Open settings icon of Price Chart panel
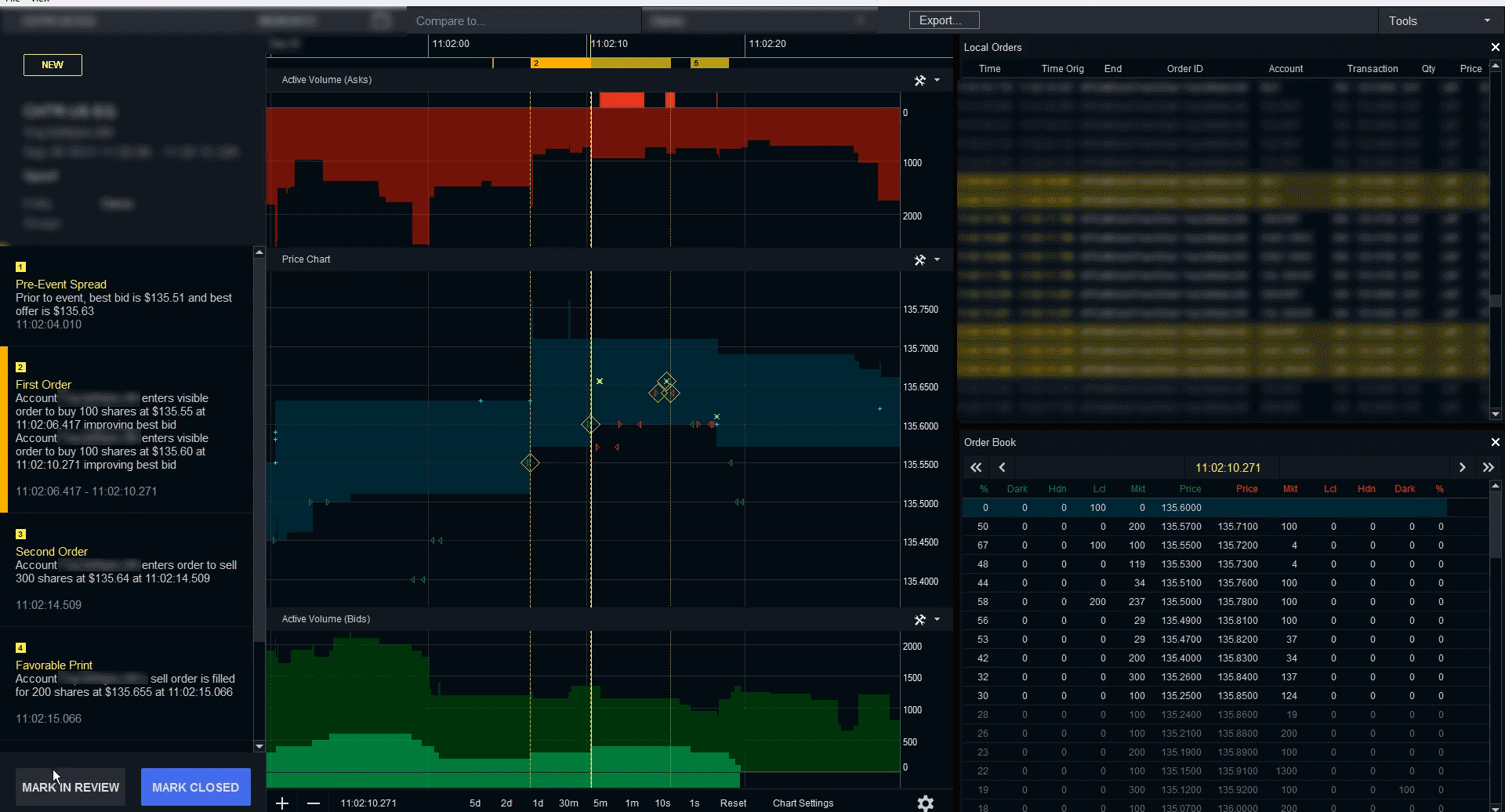1505x812 pixels. [920, 259]
